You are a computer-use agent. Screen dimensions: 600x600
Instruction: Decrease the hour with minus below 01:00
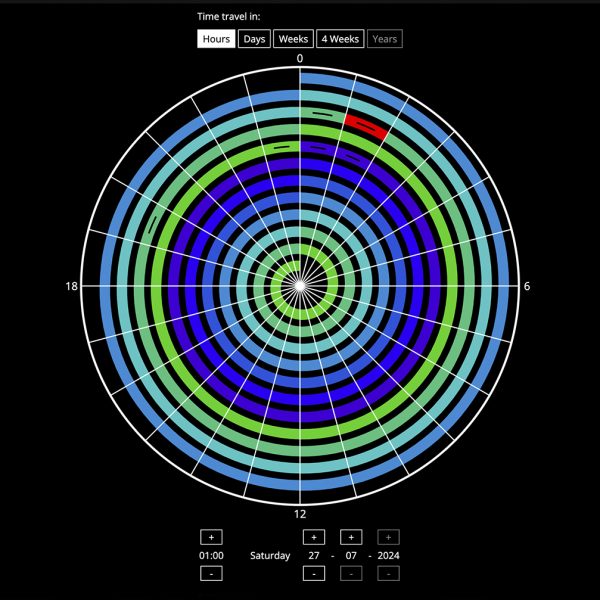click(211, 573)
